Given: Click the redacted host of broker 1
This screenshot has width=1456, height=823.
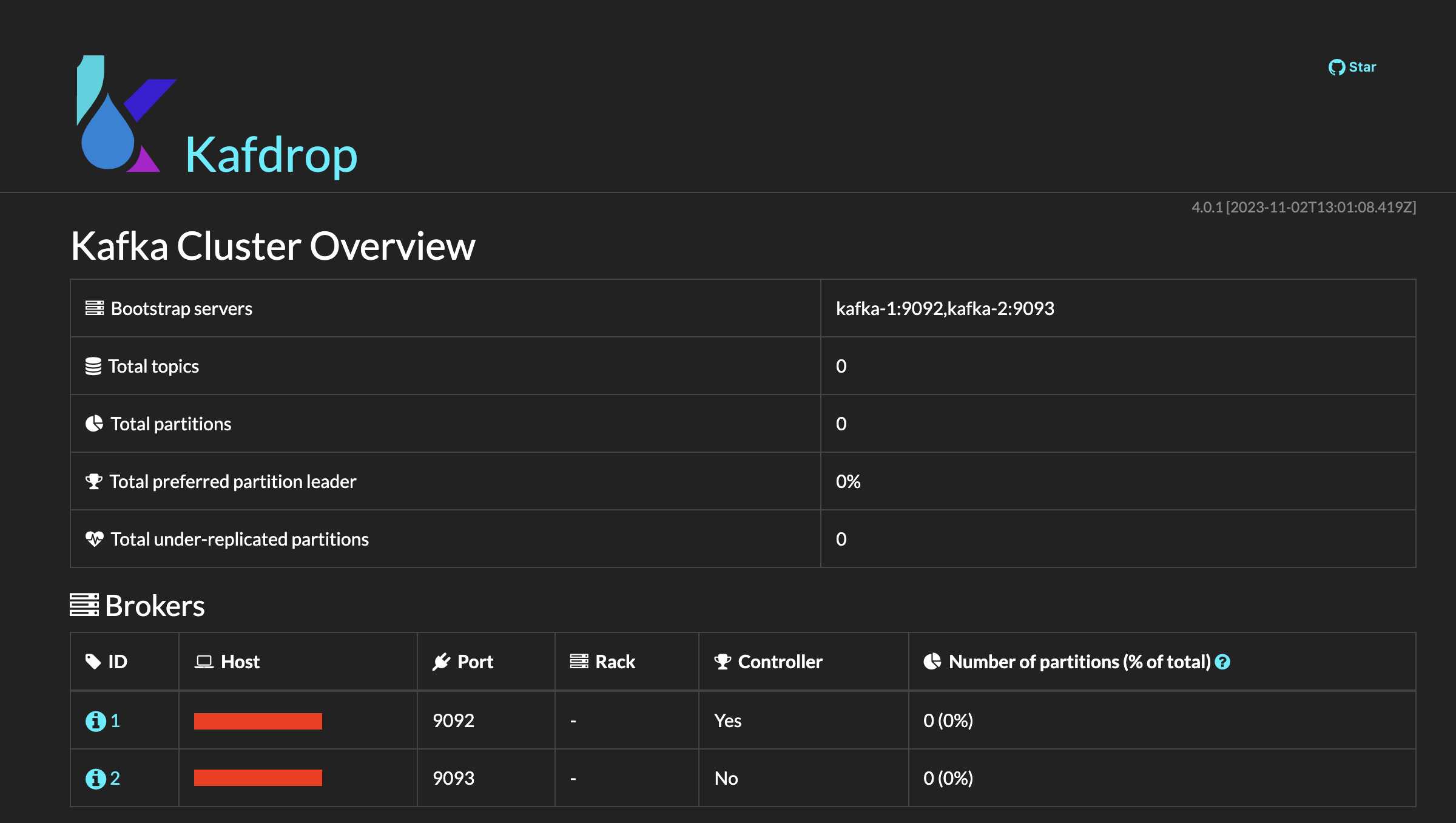Looking at the screenshot, I should (258, 721).
